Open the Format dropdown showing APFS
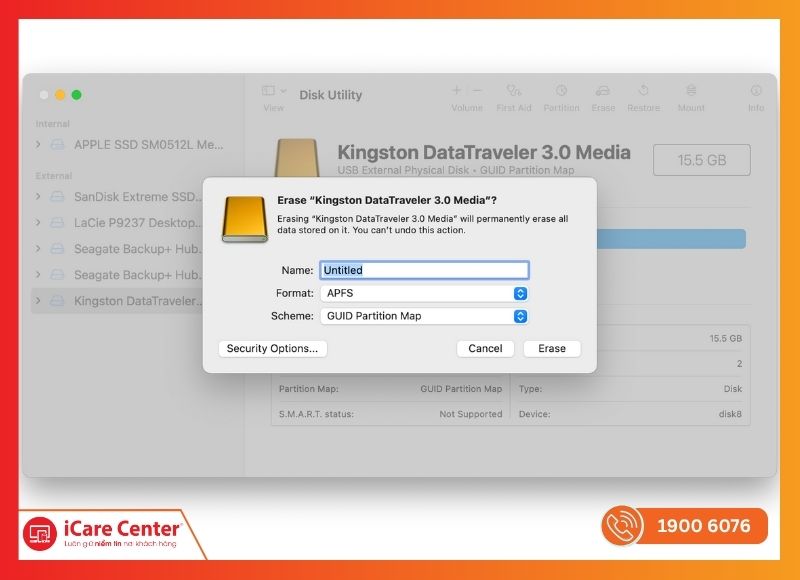The height and width of the screenshot is (580, 800). click(x=425, y=291)
